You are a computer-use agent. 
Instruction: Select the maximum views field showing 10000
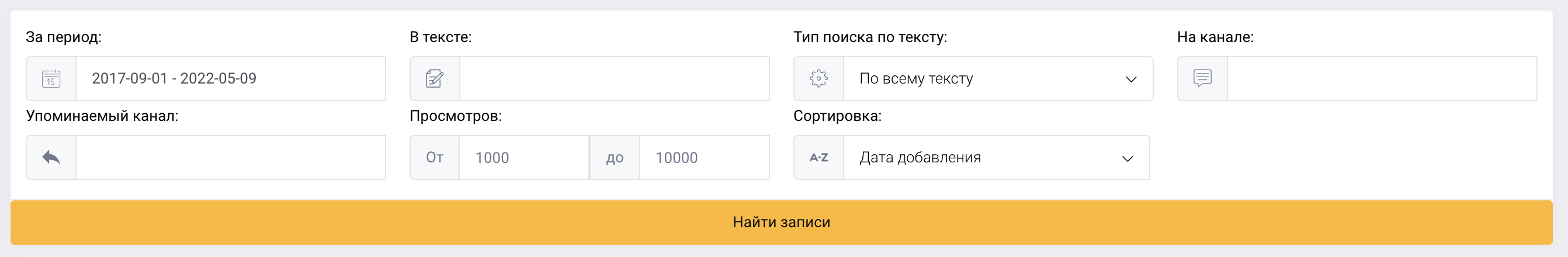pyautogui.click(x=703, y=158)
